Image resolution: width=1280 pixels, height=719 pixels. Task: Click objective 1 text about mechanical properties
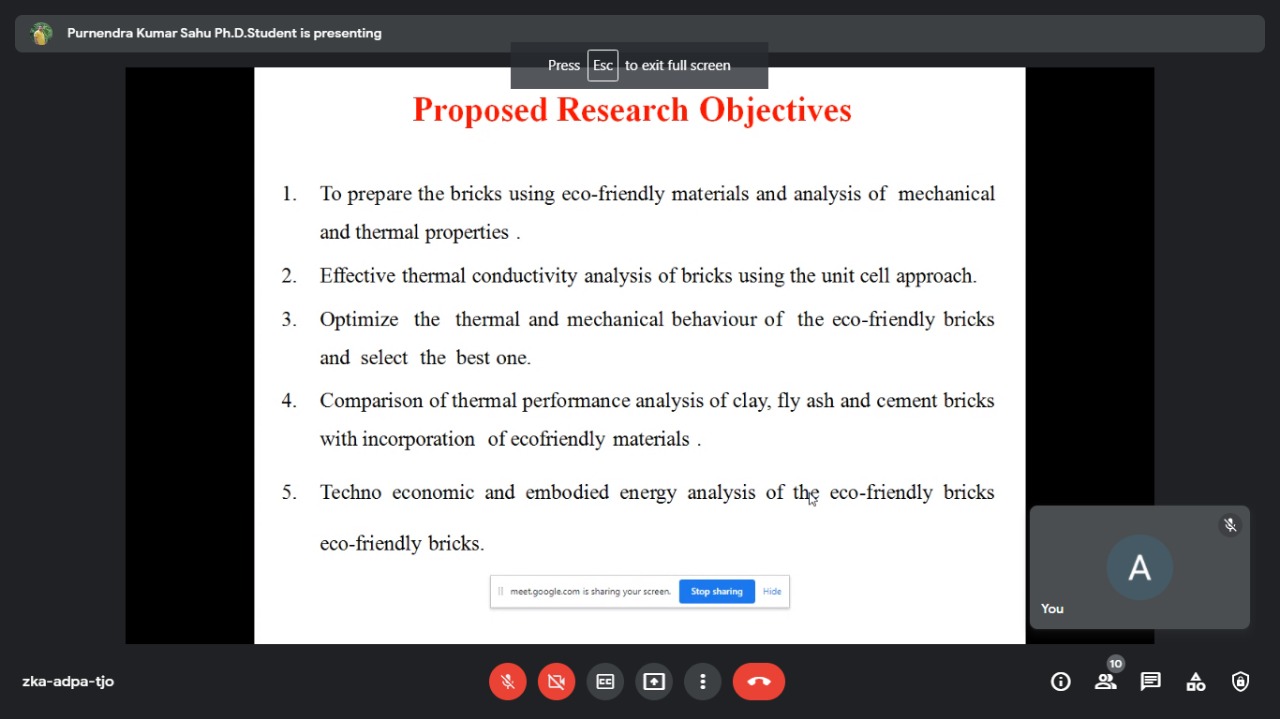[x=657, y=212]
